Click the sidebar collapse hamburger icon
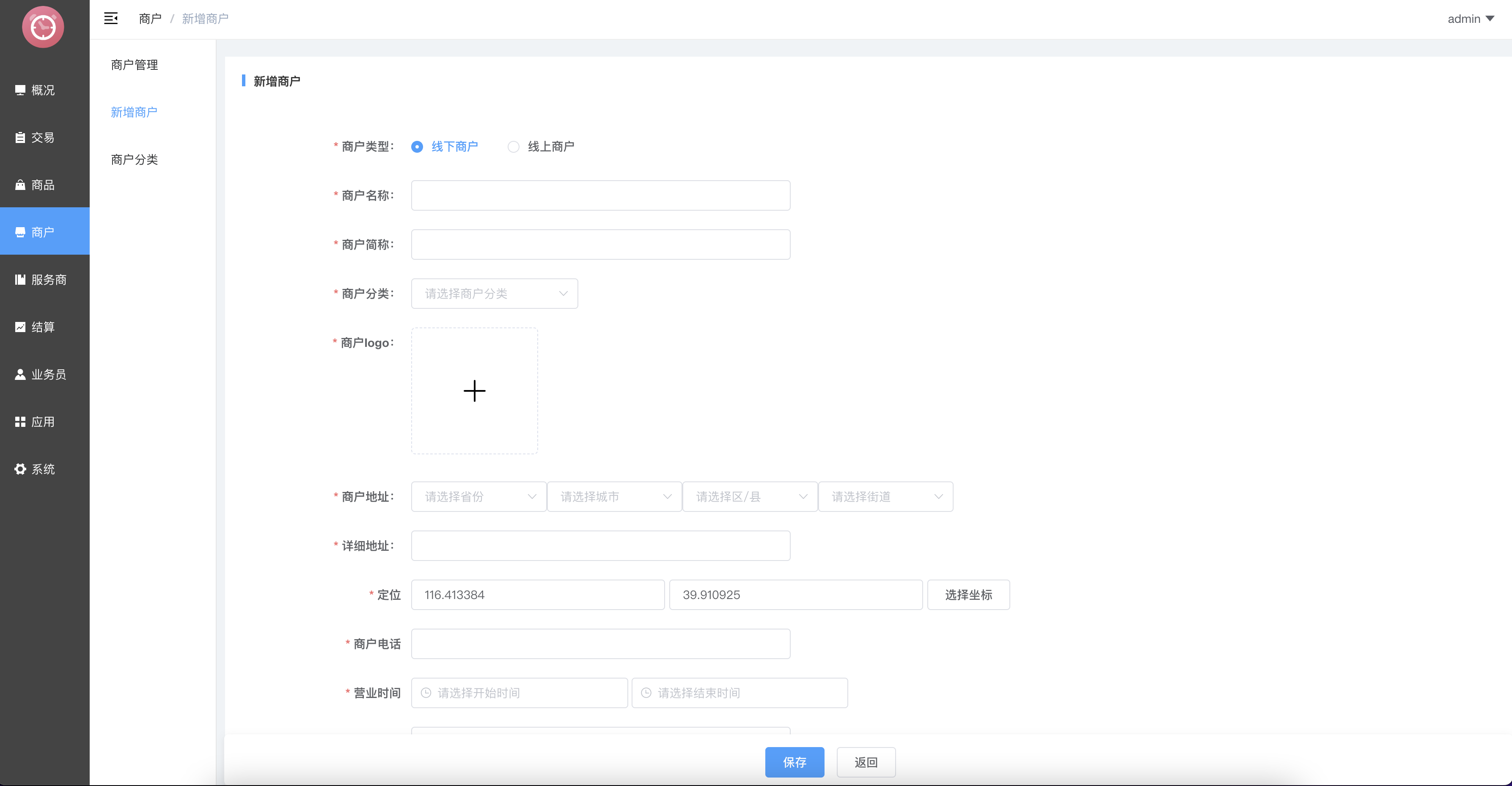Image resolution: width=1512 pixels, height=786 pixels. pyautogui.click(x=111, y=18)
